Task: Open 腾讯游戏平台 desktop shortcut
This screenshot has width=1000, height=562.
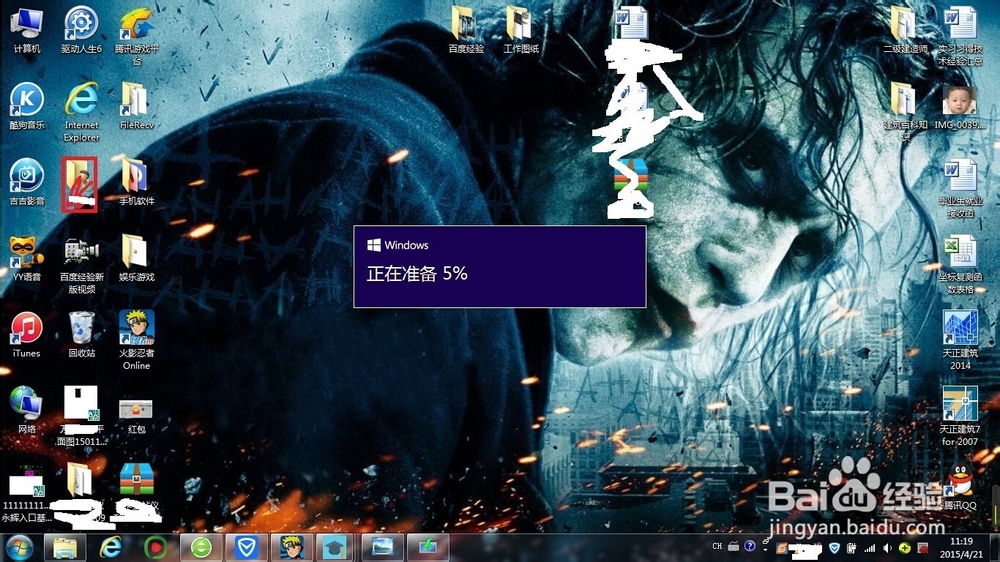Action: point(136,36)
